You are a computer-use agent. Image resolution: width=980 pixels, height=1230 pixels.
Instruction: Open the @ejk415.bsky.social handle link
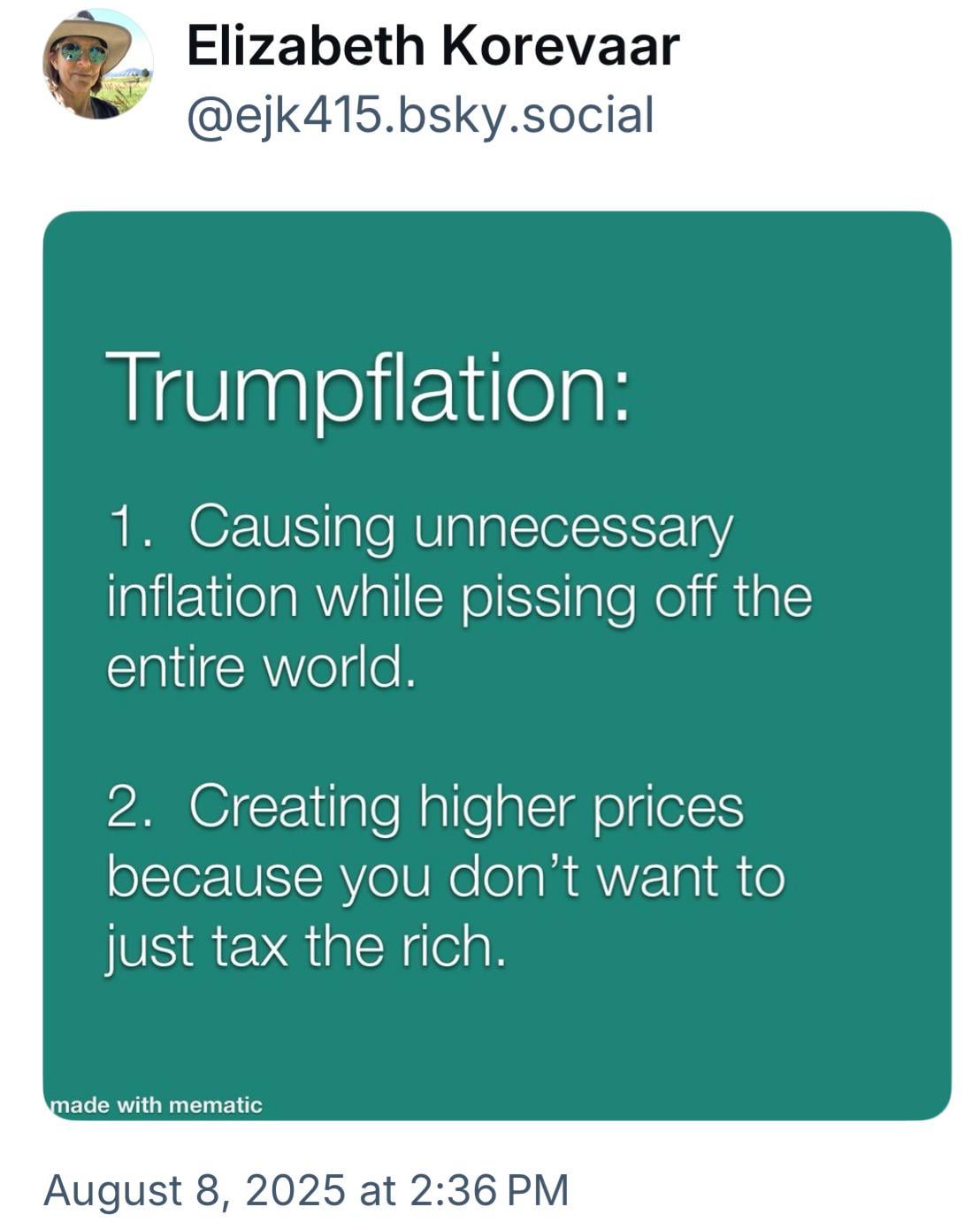[420, 117]
